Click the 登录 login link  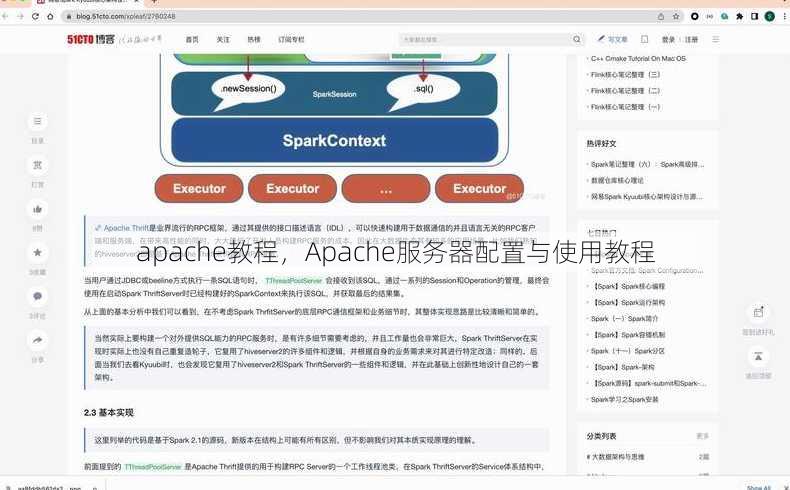click(x=668, y=39)
